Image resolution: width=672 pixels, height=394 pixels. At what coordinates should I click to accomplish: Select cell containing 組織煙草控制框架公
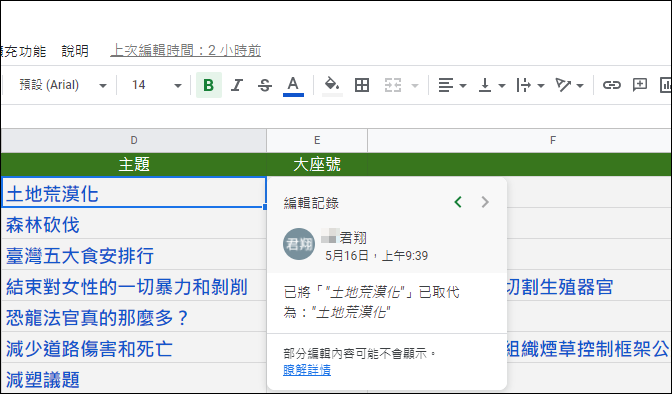[x=589, y=348]
